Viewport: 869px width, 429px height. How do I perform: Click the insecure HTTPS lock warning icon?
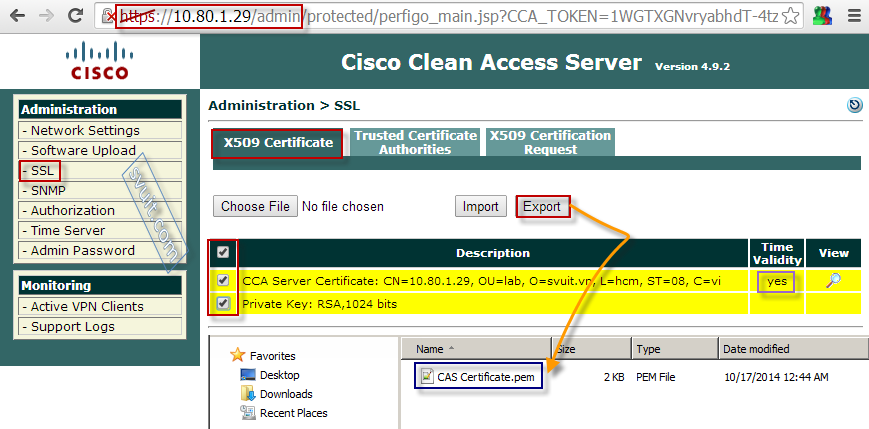(109, 17)
